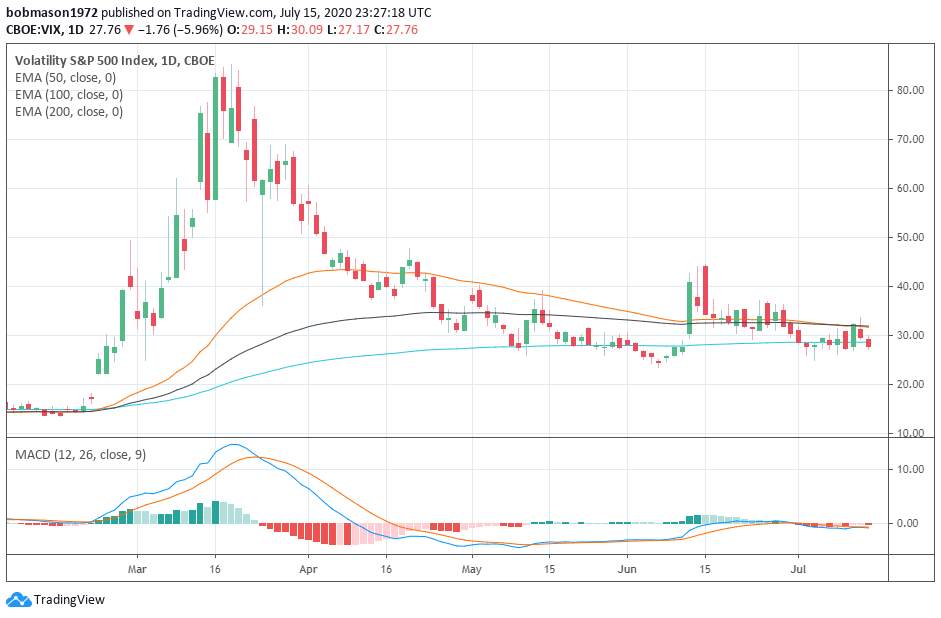Click the 80.00 price axis label
This screenshot has width=941, height=618.
point(910,90)
